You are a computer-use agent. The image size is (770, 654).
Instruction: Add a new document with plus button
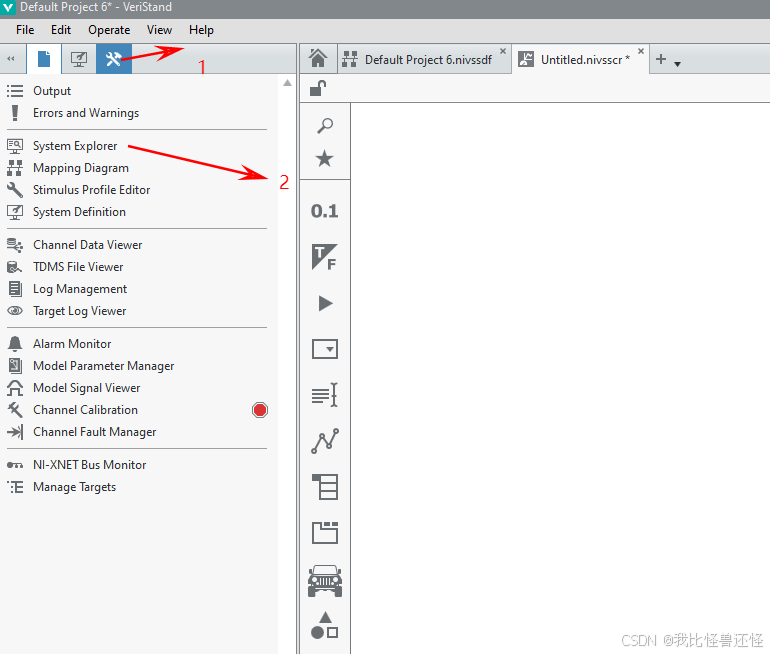pos(661,59)
